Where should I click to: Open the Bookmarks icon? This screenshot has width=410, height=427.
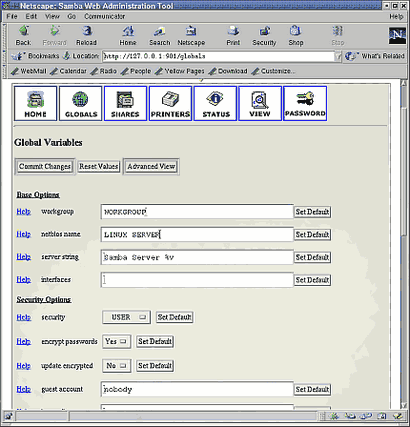coord(36,56)
